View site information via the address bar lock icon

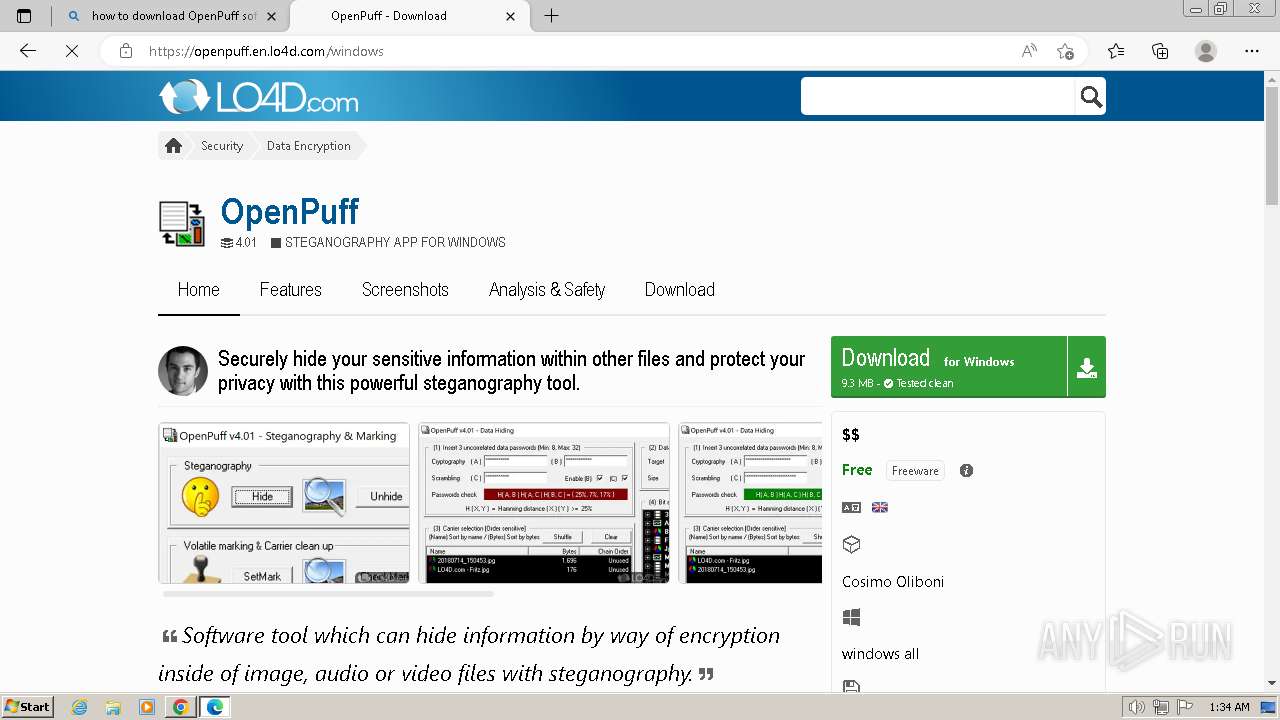[126, 51]
